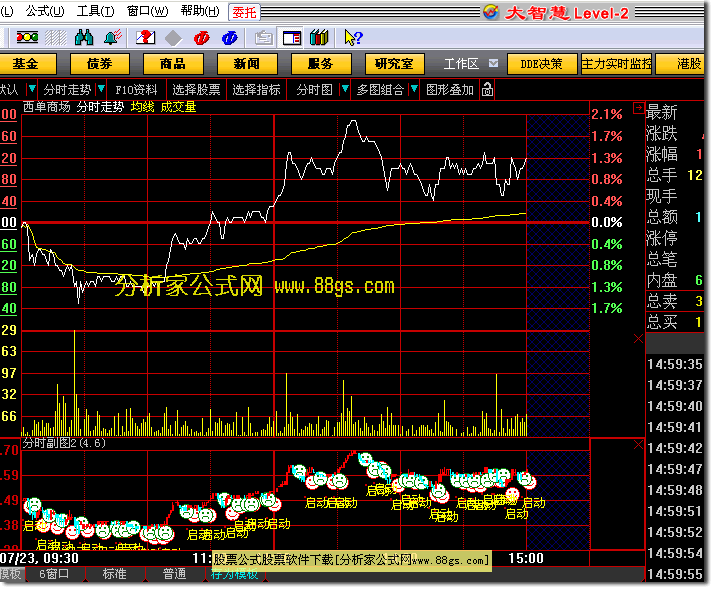Click the blue circular info icon
Image resolution: width=714 pixels, height=589 pixels.
tap(230, 38)
